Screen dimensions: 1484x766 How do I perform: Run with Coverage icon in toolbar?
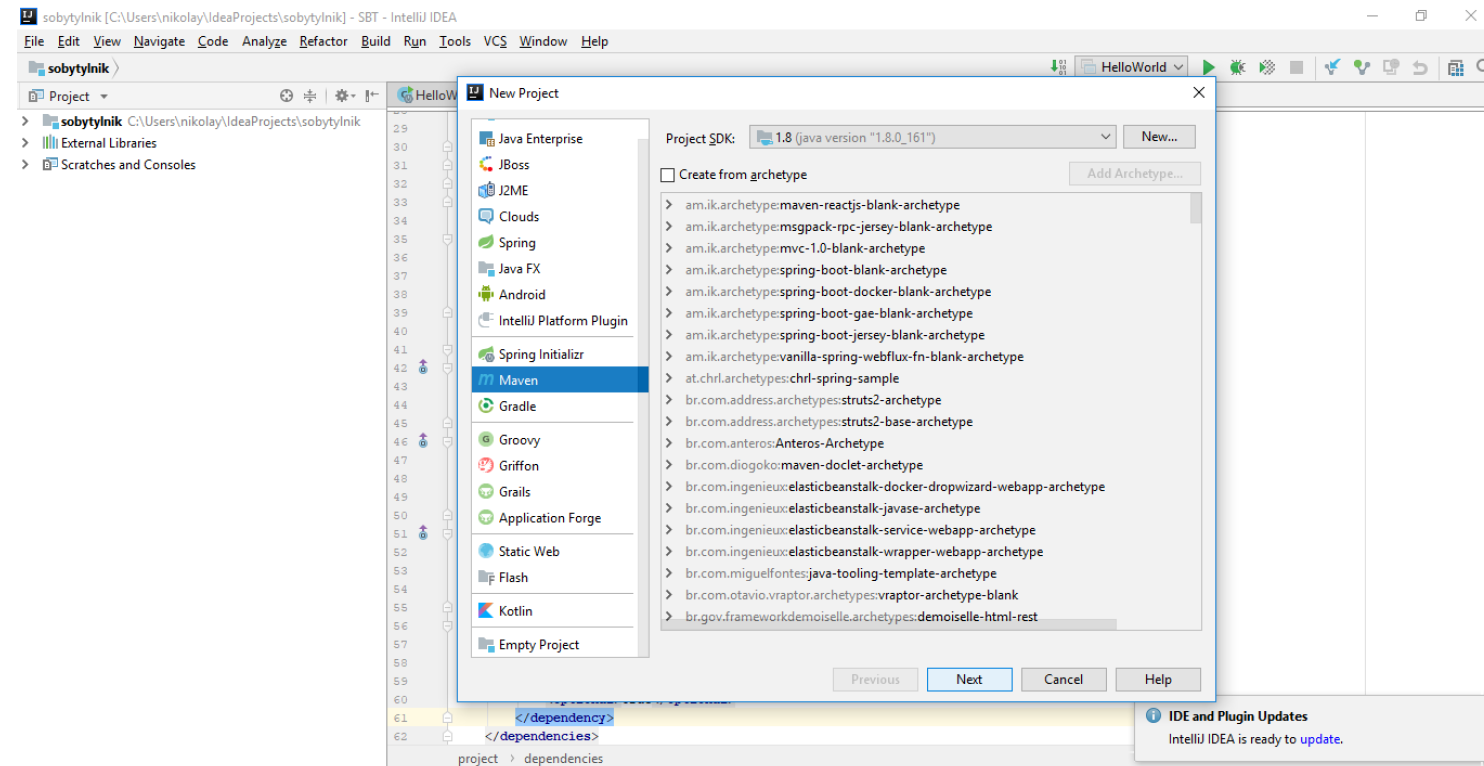pyautogui.click(x=1267, y=67)
